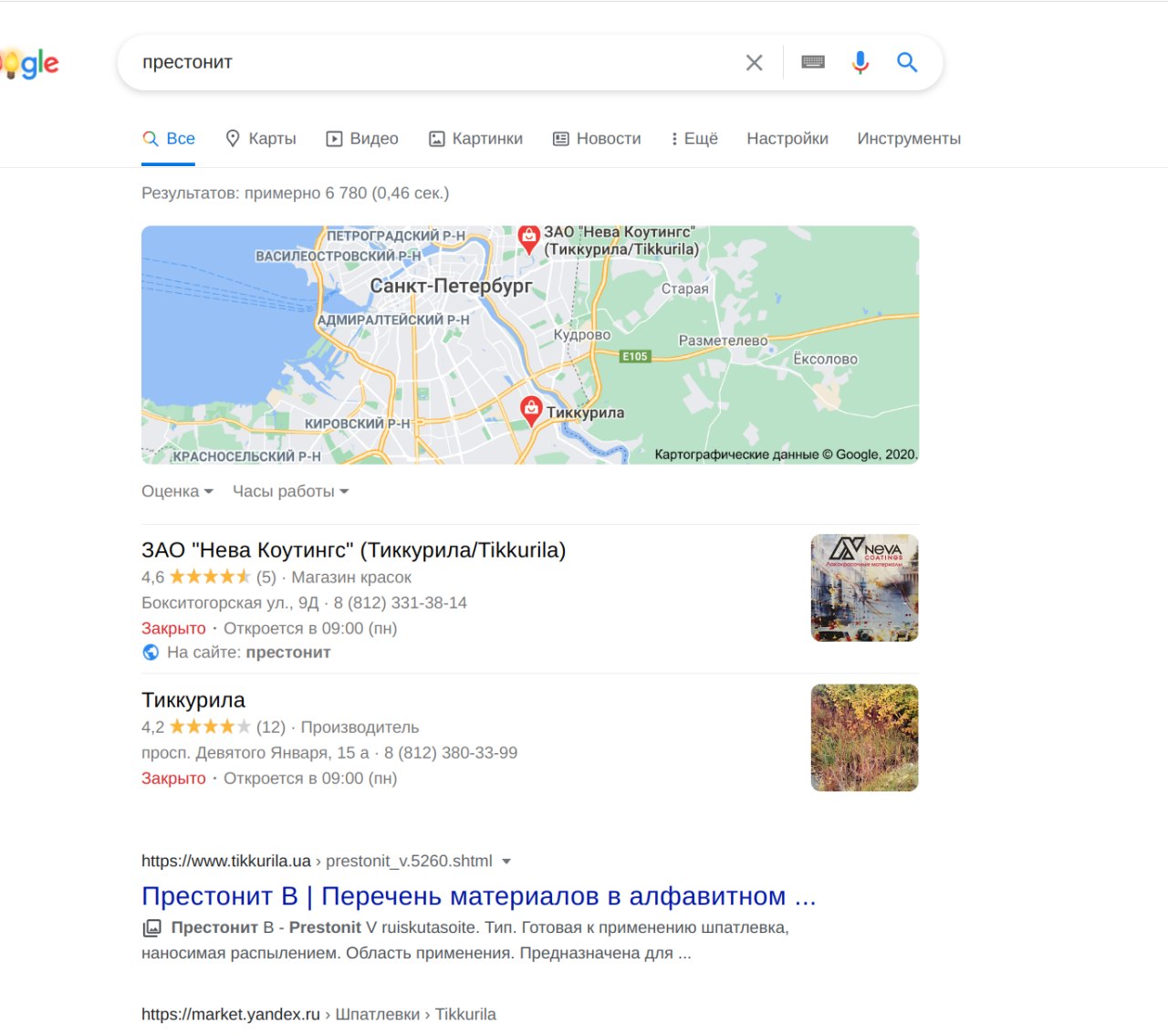Open the Neva Coatings listing thumbnail

(x=864, y=588)
